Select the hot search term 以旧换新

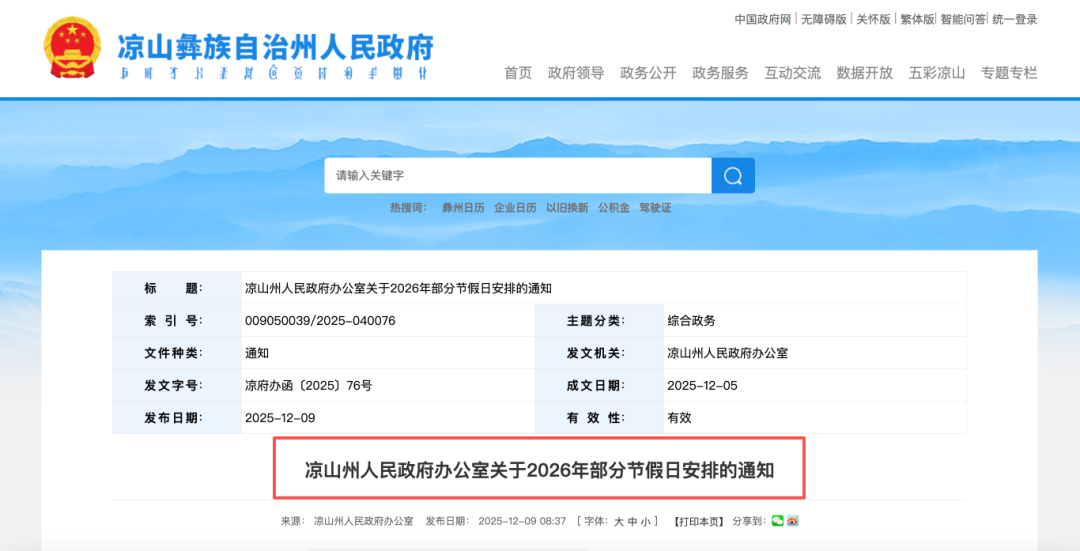pyautogui.click(x=567, y=207)
